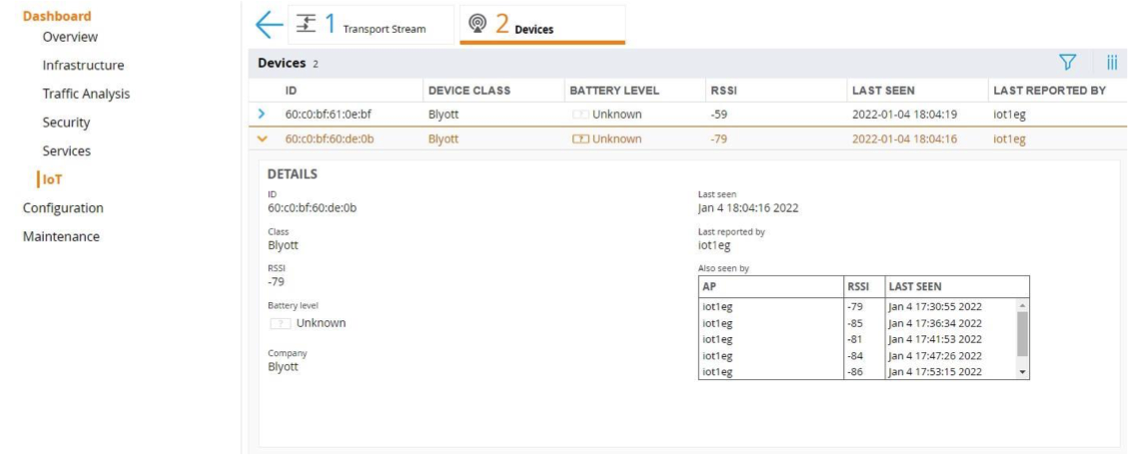Select Infrastructure in the sidebar
Viewport: 1140px width, 458px height.
tap(83, 66)
